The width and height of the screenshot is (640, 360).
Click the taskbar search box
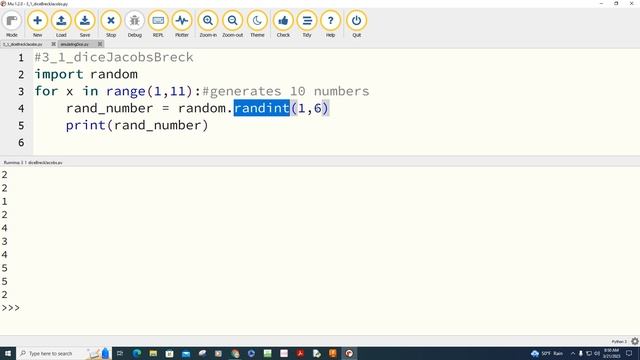coord(64,353)
